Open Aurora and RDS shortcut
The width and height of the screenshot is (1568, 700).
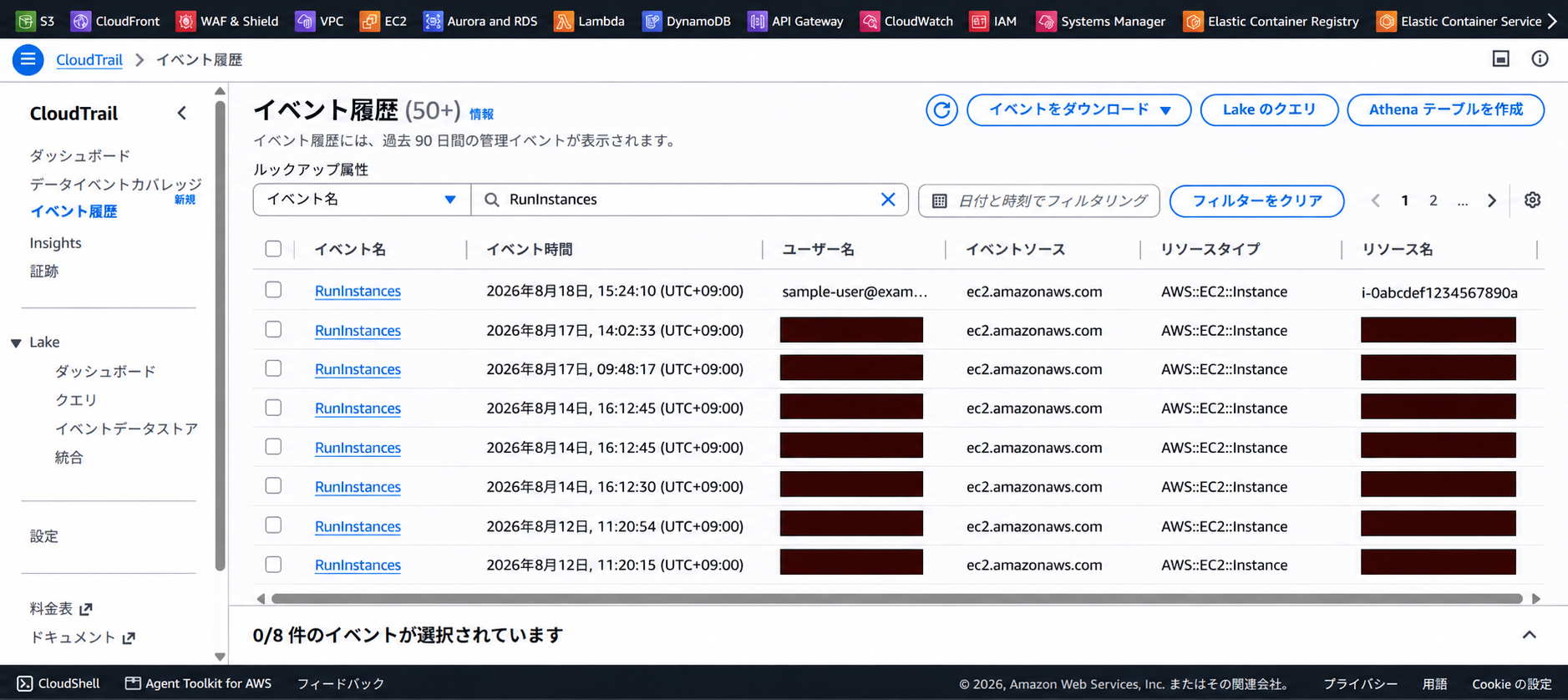(480, 21)
